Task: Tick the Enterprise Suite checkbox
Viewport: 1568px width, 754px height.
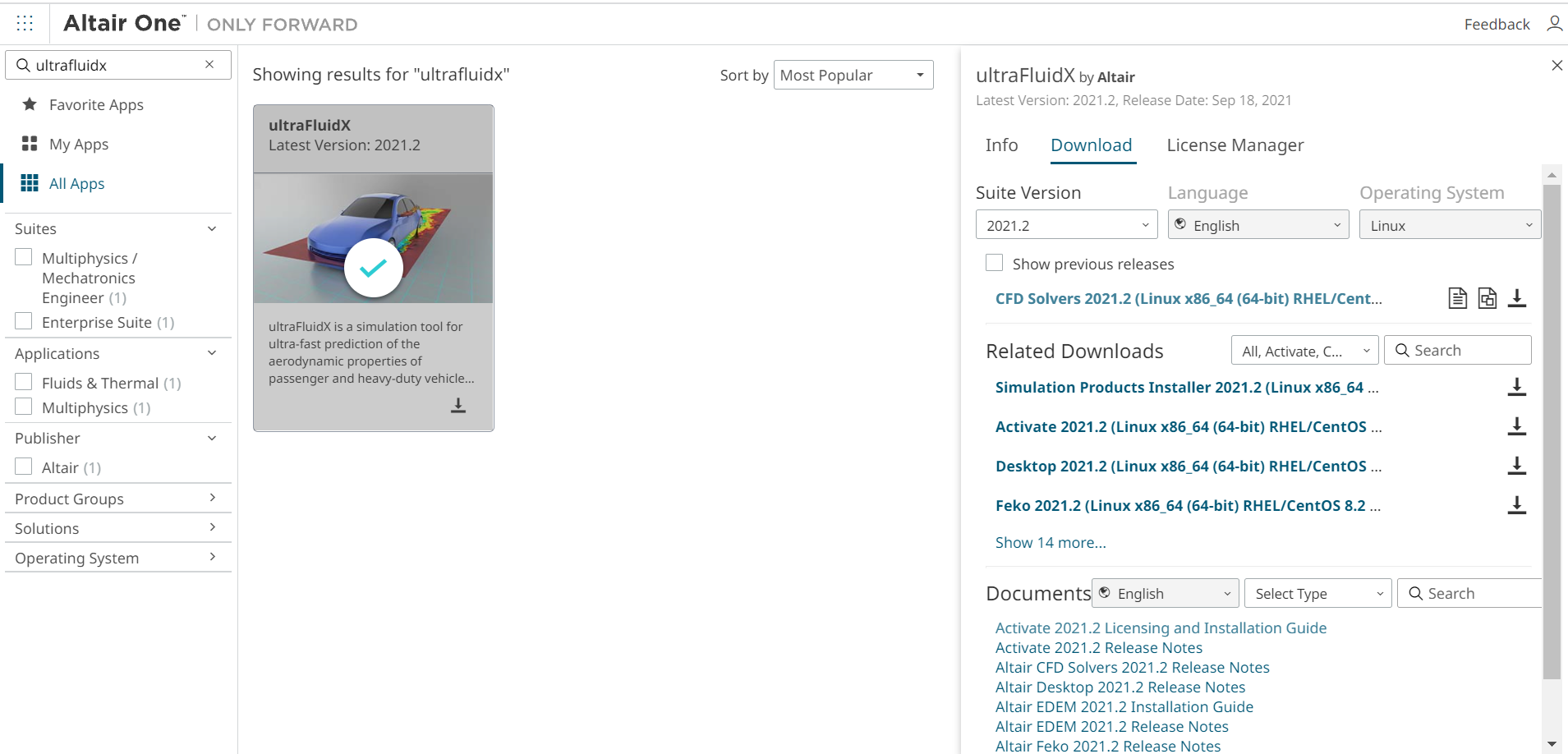Action: [x=25, y=321]
